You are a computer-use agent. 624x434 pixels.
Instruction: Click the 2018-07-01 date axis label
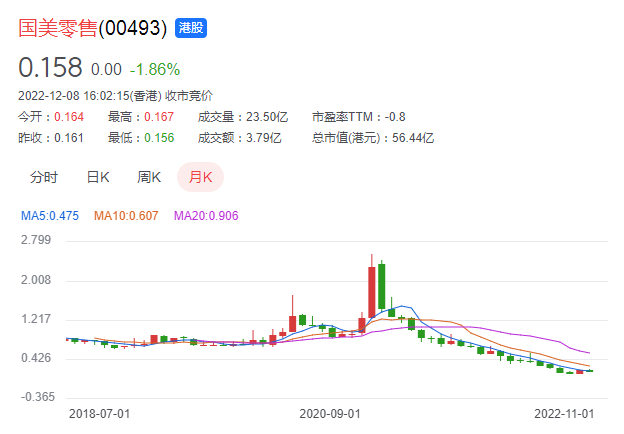(x=99, y=414)
